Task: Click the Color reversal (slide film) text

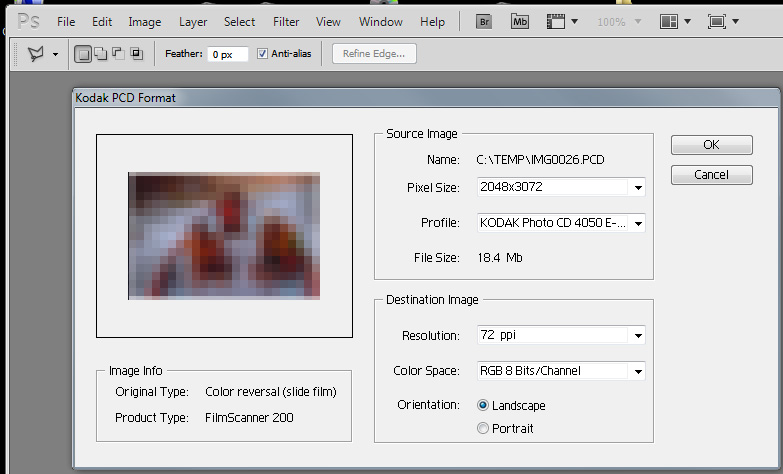Action: click(271, 392)
